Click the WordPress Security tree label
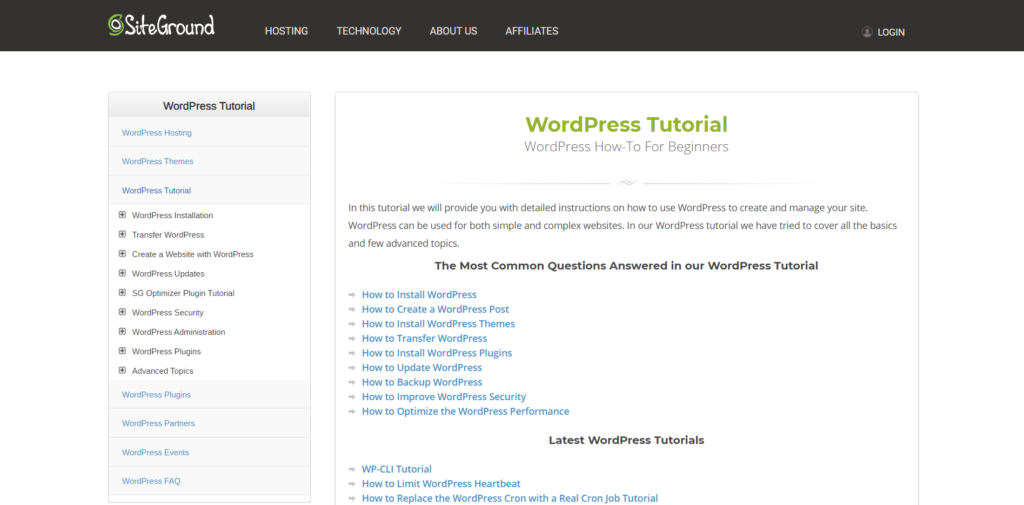1024x505 pixels. tap(168, 312)
